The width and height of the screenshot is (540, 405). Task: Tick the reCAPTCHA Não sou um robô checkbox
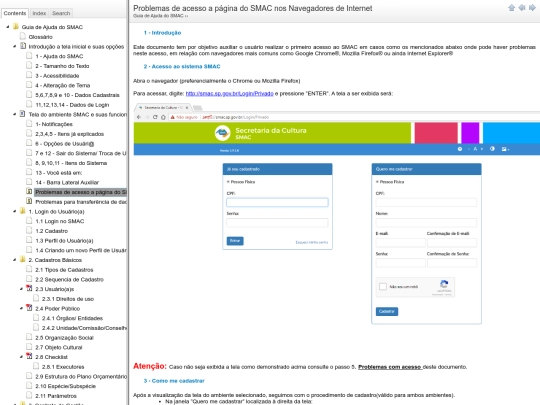(383, 287)
